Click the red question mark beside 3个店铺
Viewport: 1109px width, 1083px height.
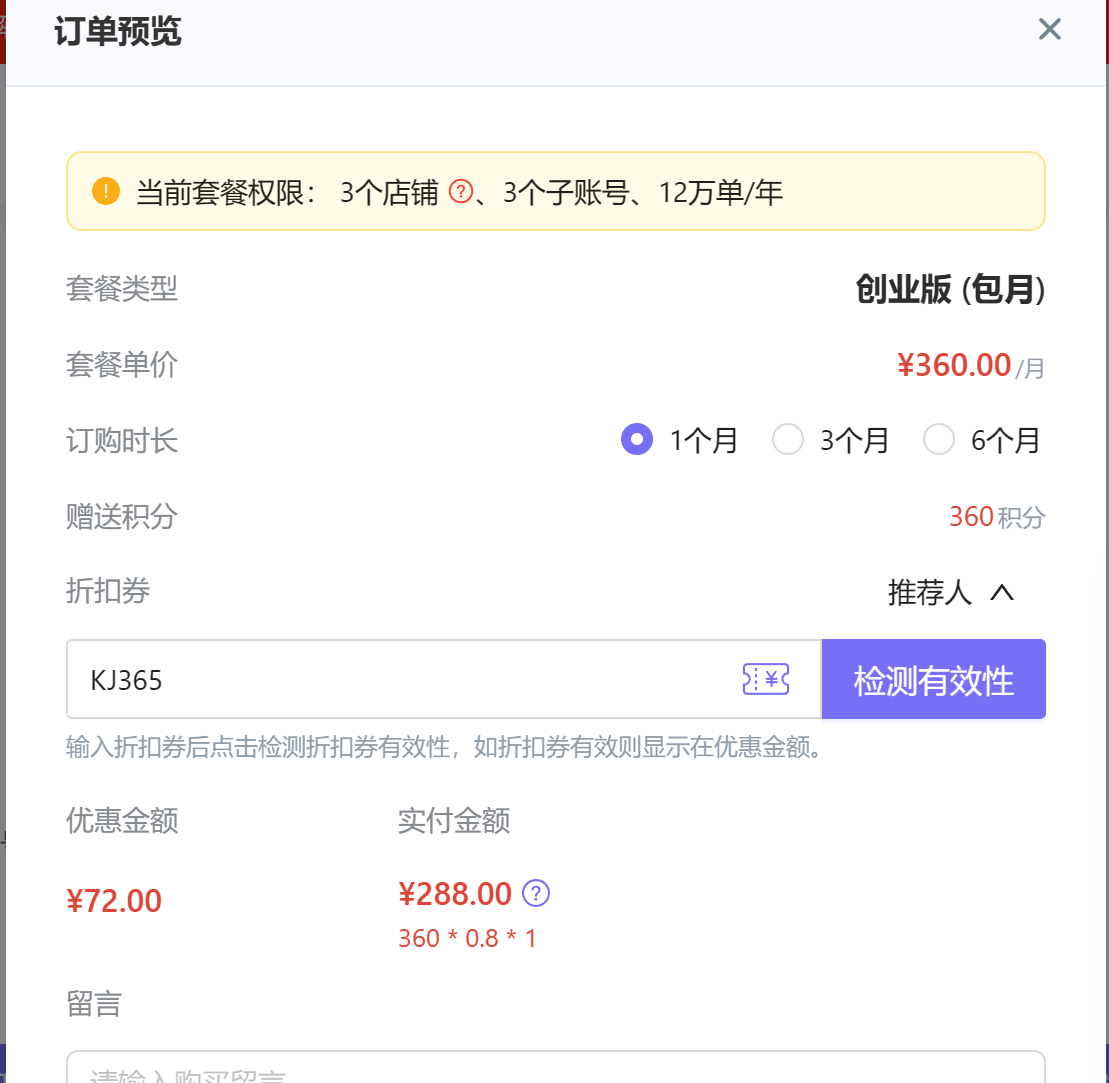(460, 191)
